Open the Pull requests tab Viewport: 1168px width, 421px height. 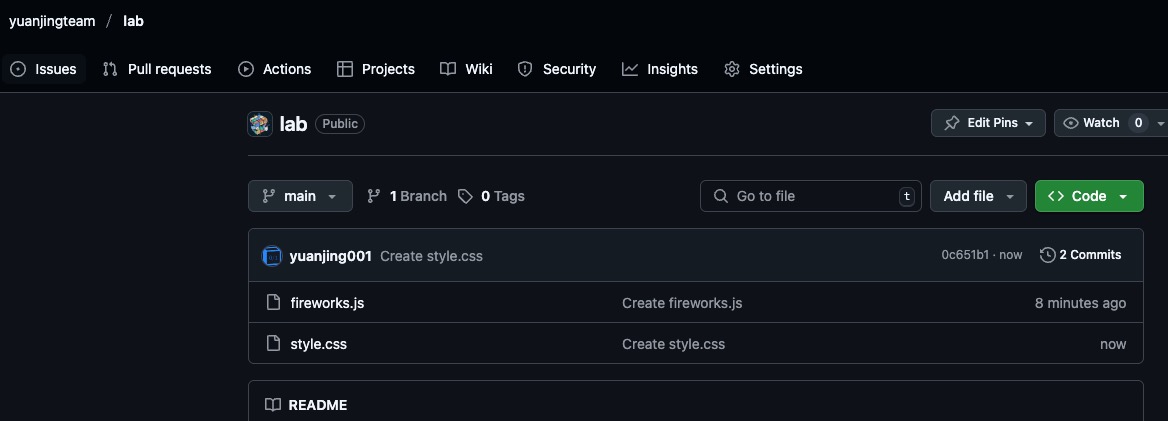[x=157, y=69]
